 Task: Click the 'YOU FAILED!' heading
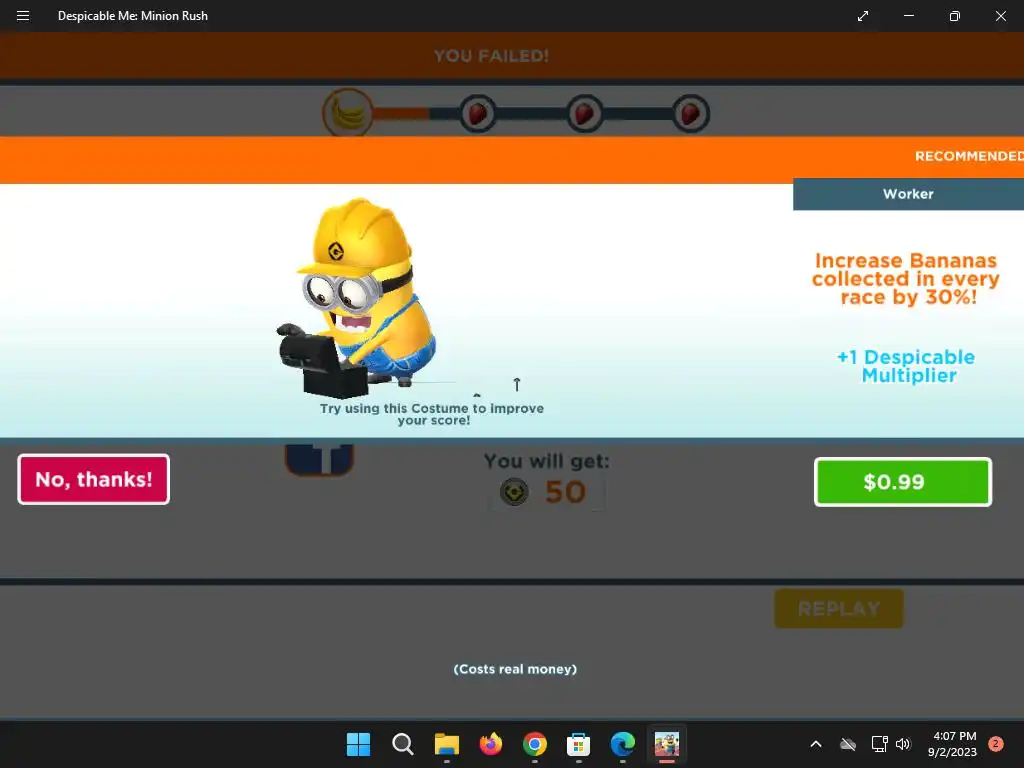tap(491, 56)
